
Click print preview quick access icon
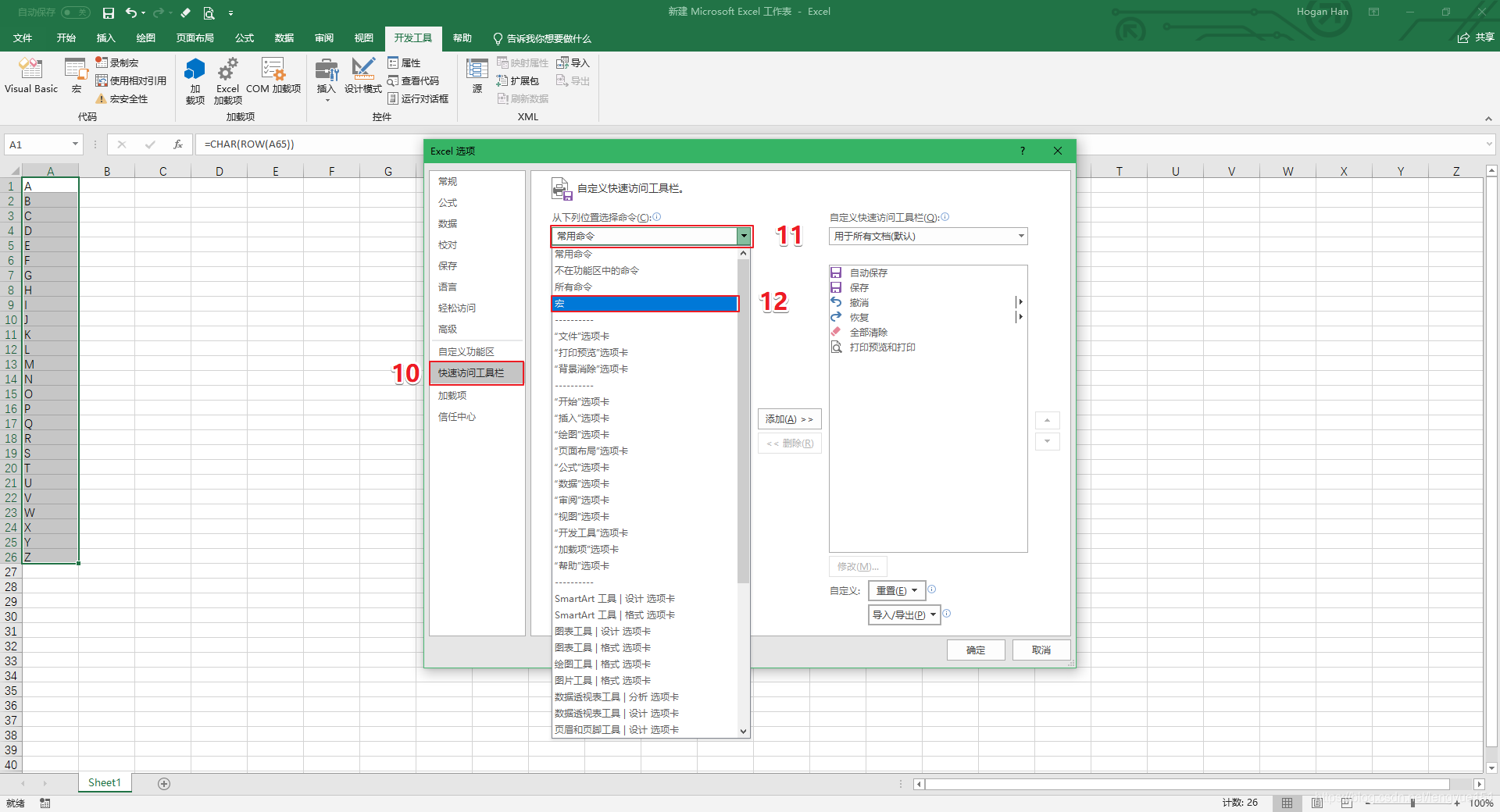tap(209, 12)
